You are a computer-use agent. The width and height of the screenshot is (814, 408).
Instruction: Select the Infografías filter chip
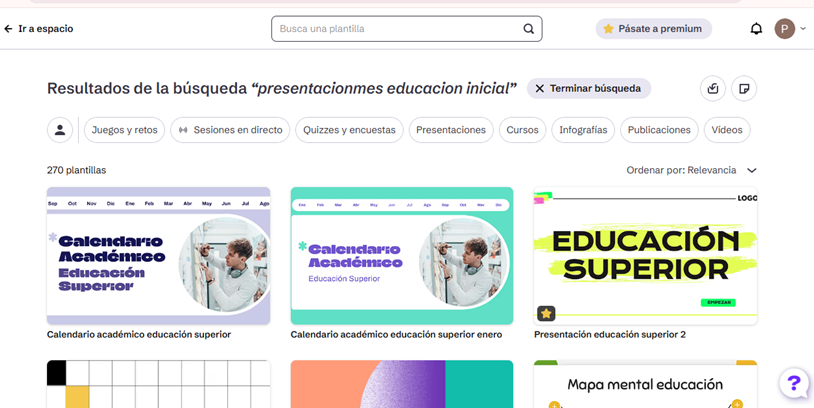pos(583,130)
